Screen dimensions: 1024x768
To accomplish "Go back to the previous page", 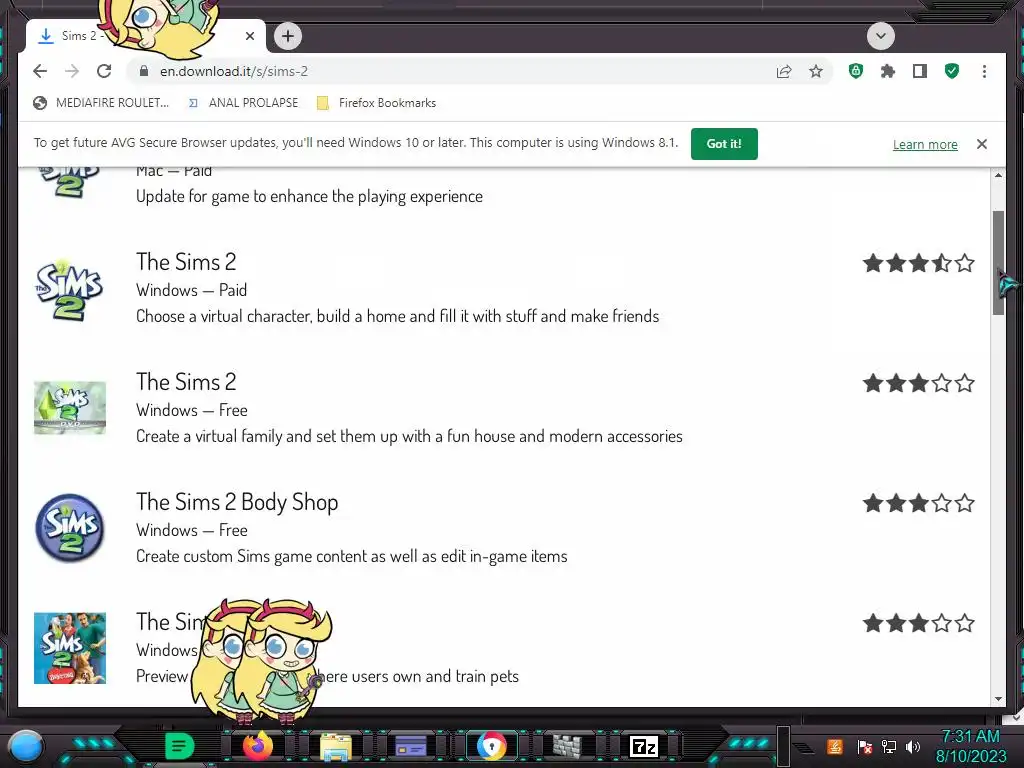I will (40, 71).
